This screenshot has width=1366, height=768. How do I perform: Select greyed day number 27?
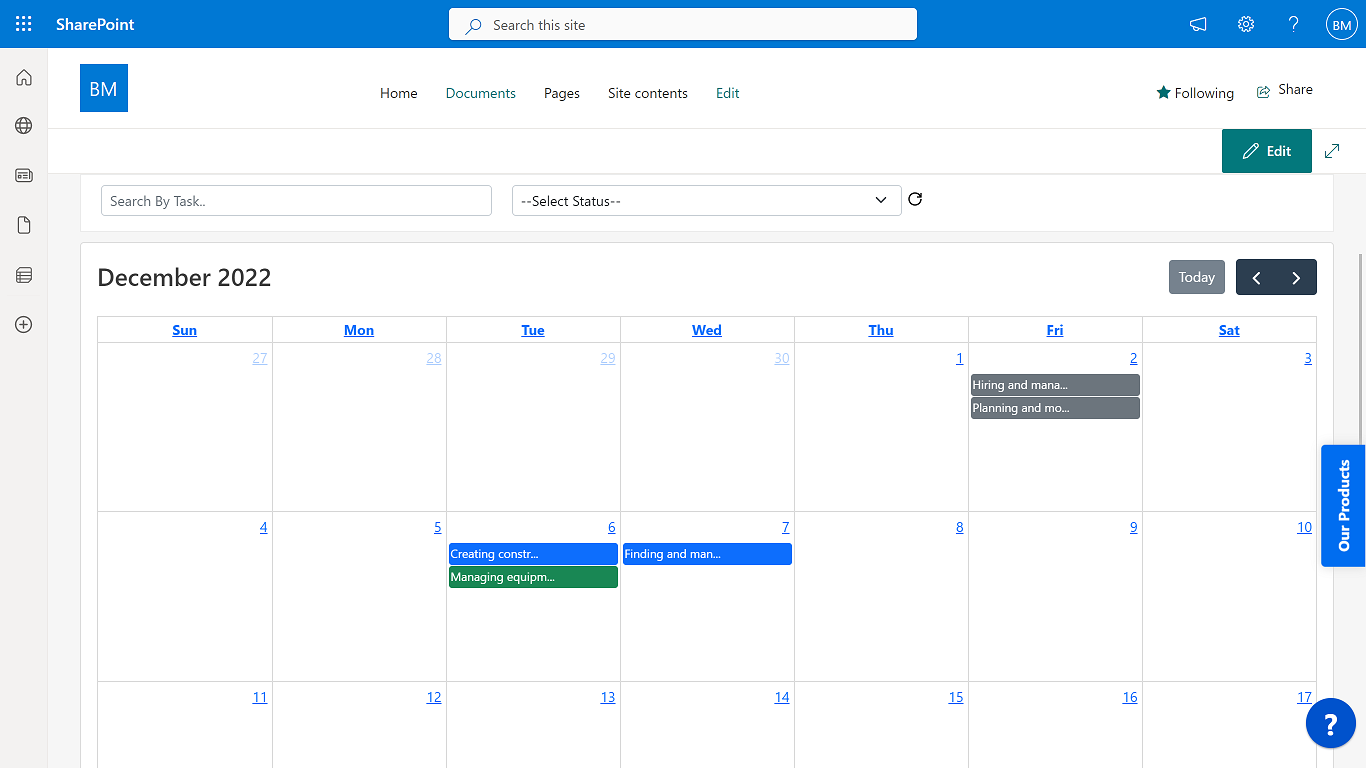260,358
